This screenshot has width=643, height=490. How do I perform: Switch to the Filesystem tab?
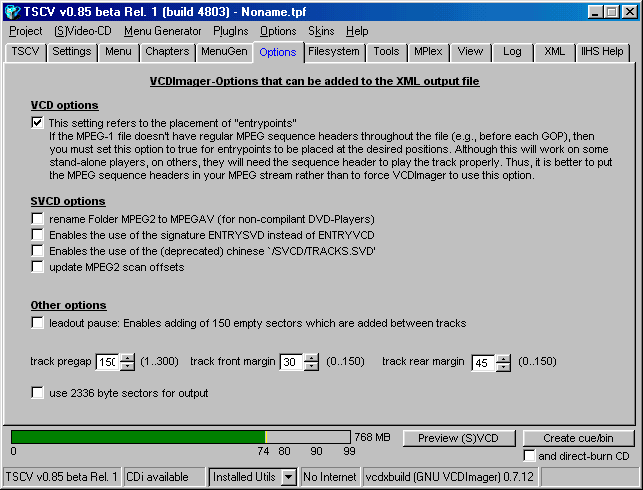click(x=333, y=52)
